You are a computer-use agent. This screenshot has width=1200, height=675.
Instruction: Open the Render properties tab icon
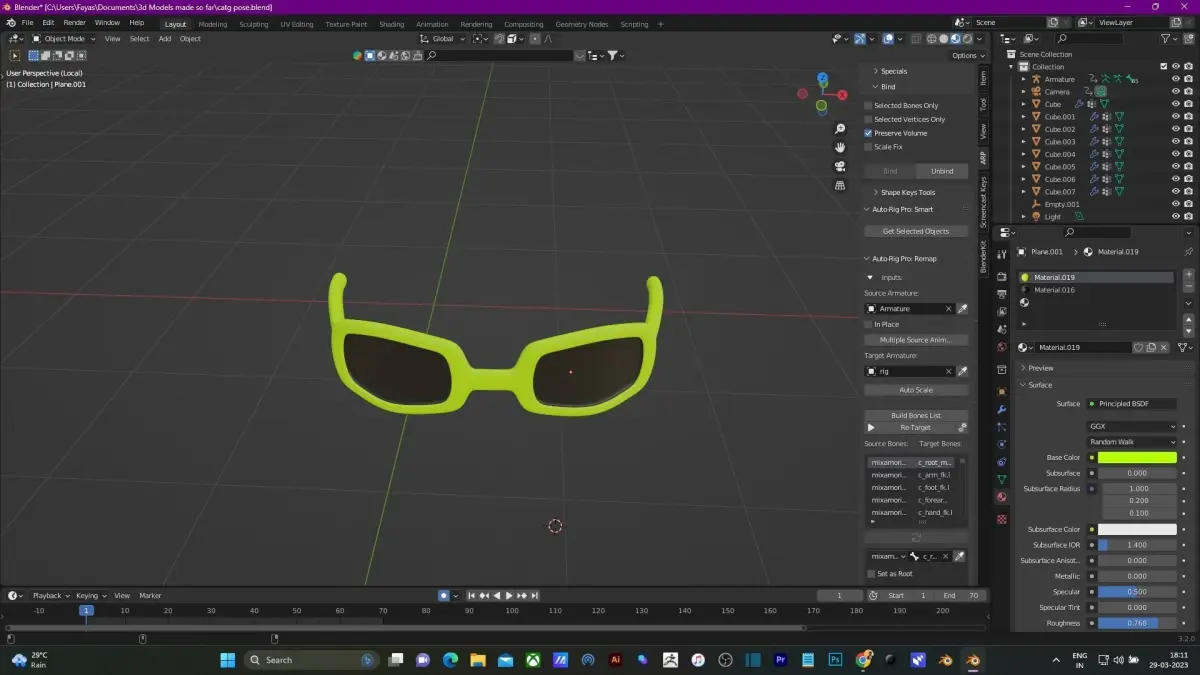pos(1001,276)
